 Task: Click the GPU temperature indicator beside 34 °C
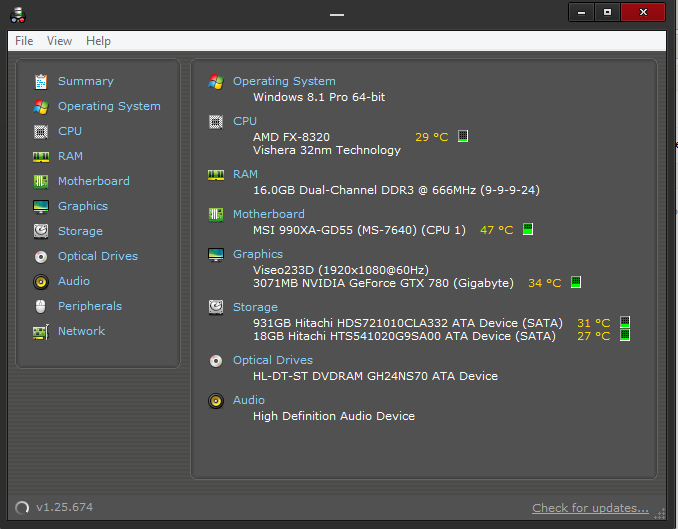576,282
